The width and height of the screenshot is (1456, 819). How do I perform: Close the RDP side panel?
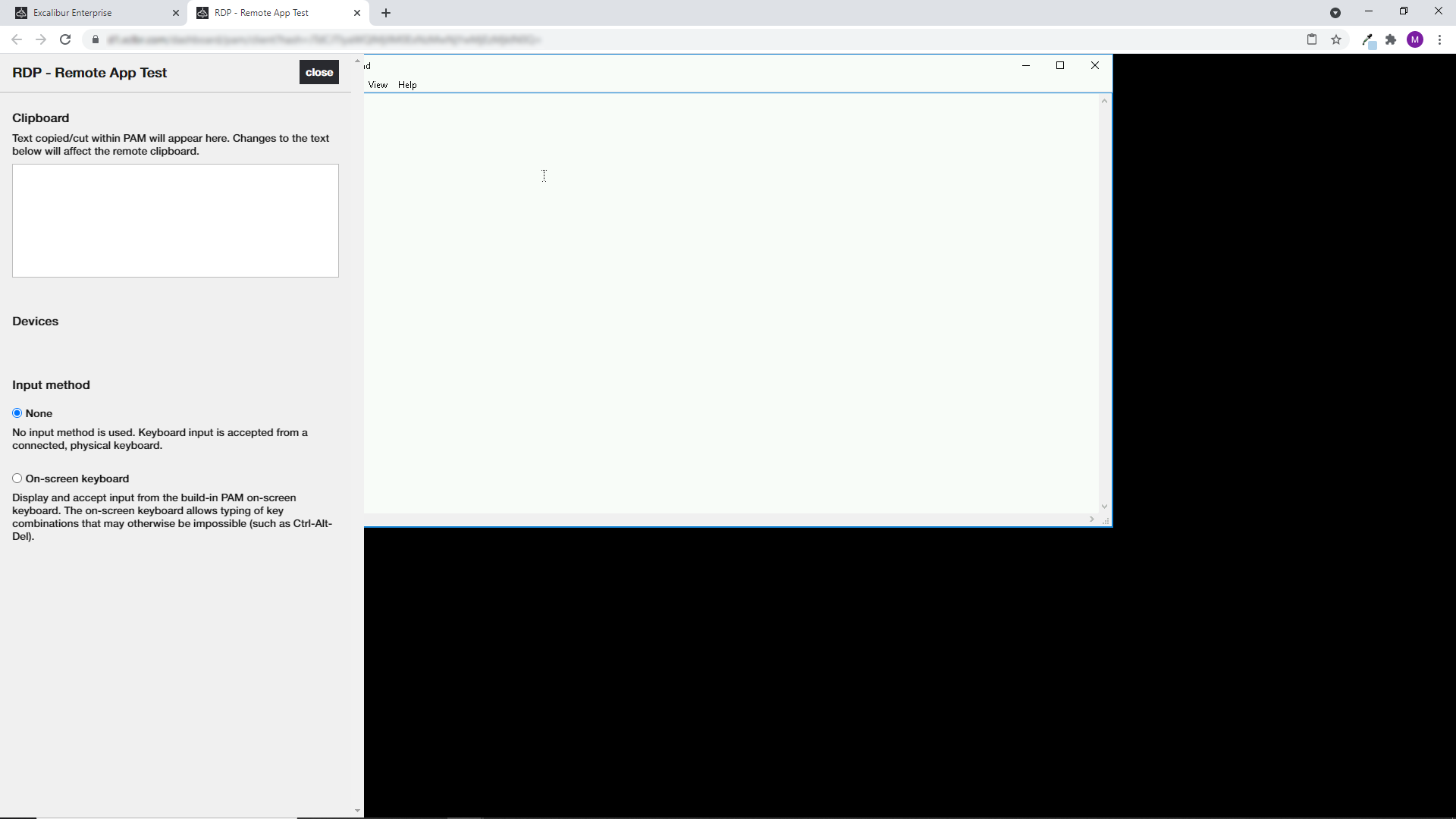(318, 72)
